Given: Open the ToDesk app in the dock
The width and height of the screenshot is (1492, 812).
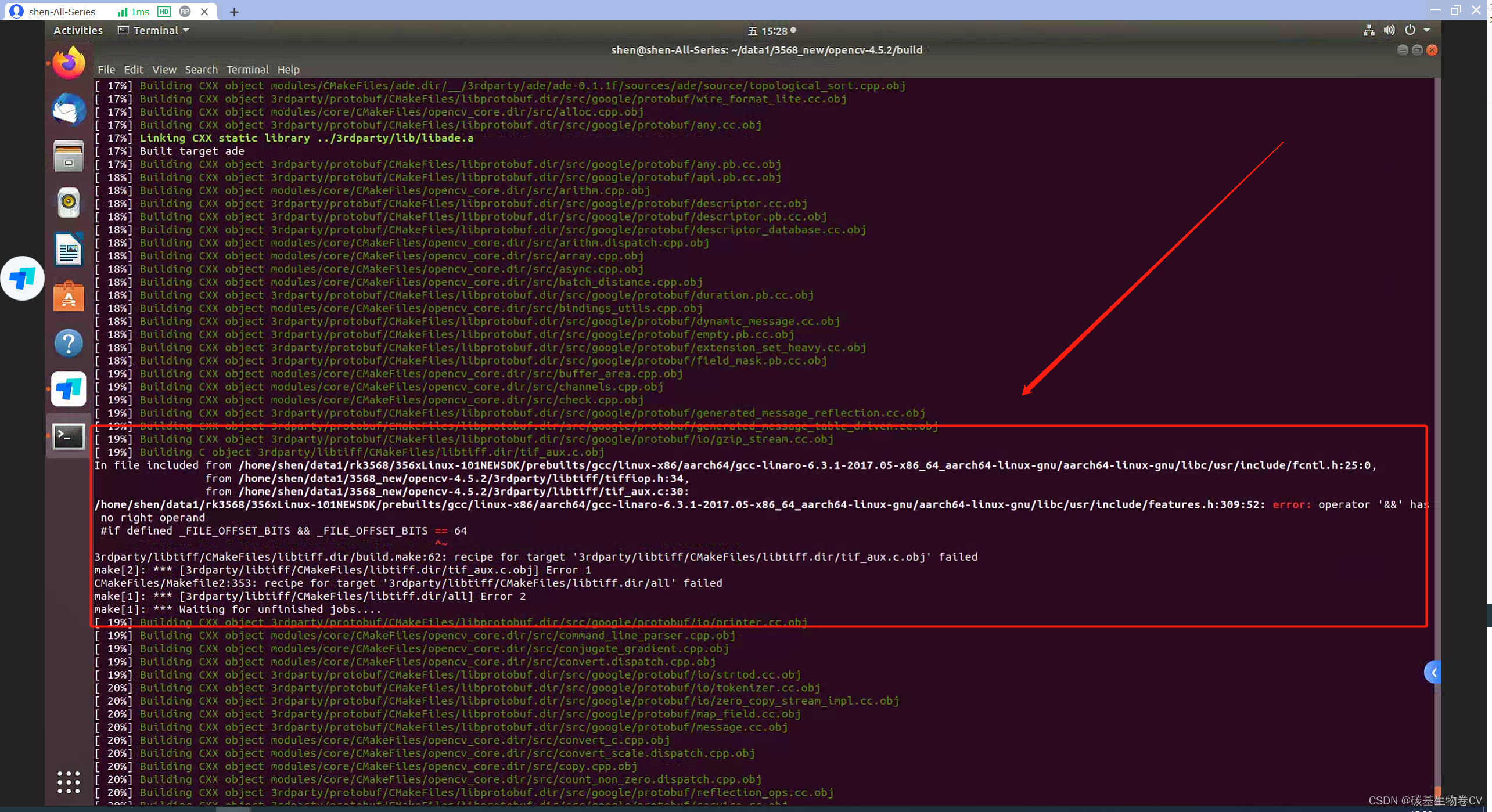Looking at the screenshot, I should coord(69,389).
